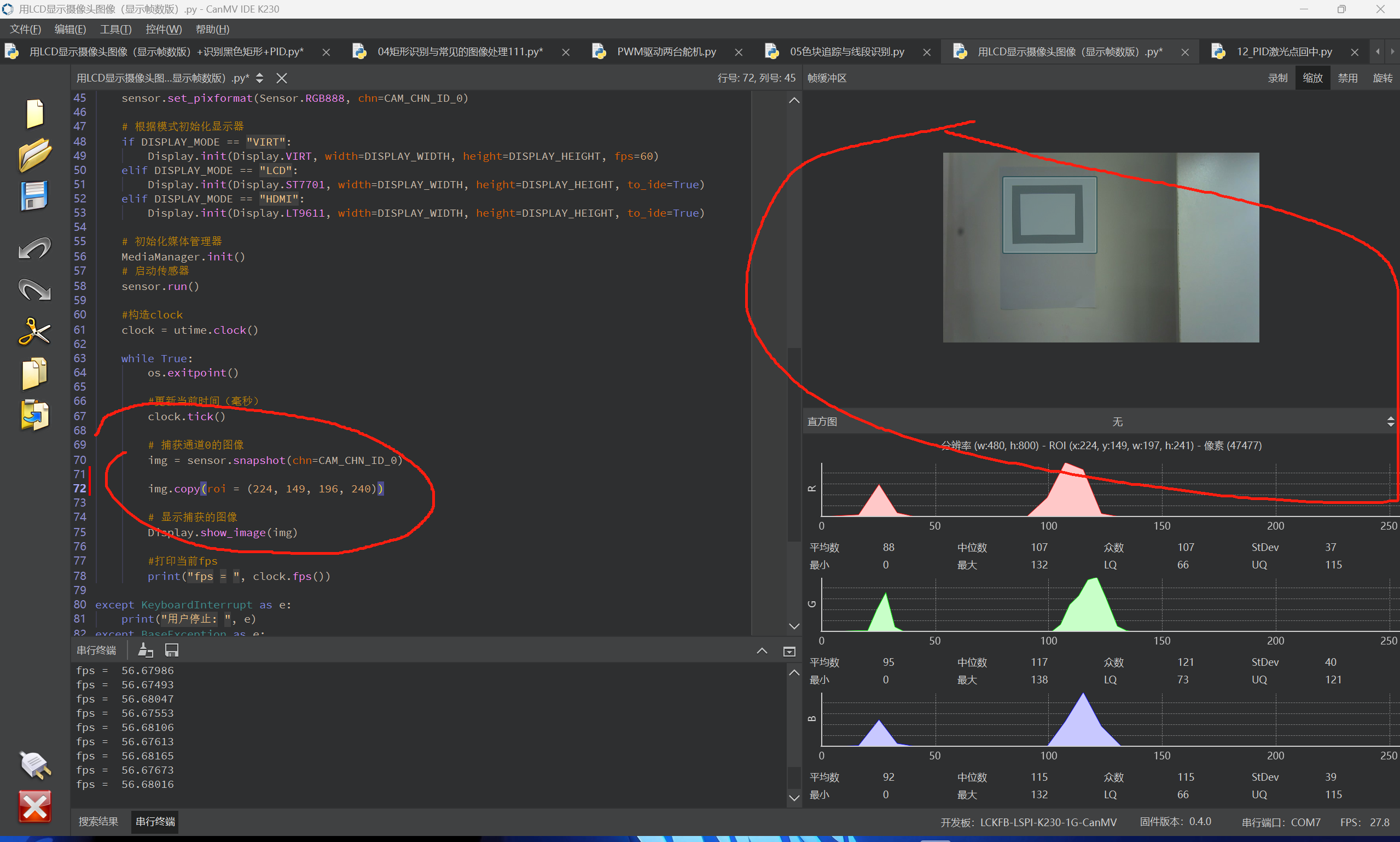Open the file selector dropdown arrows
This screenshot has height=842, width=1400.
[x=259, y=78]
